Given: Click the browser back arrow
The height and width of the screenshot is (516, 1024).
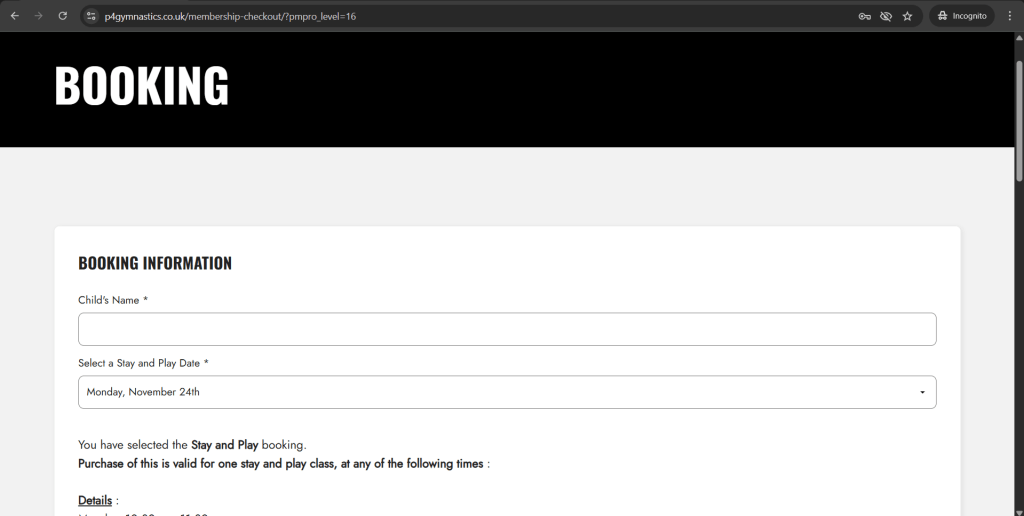Looking at the screenshot, I should click(x=14, y=16).
